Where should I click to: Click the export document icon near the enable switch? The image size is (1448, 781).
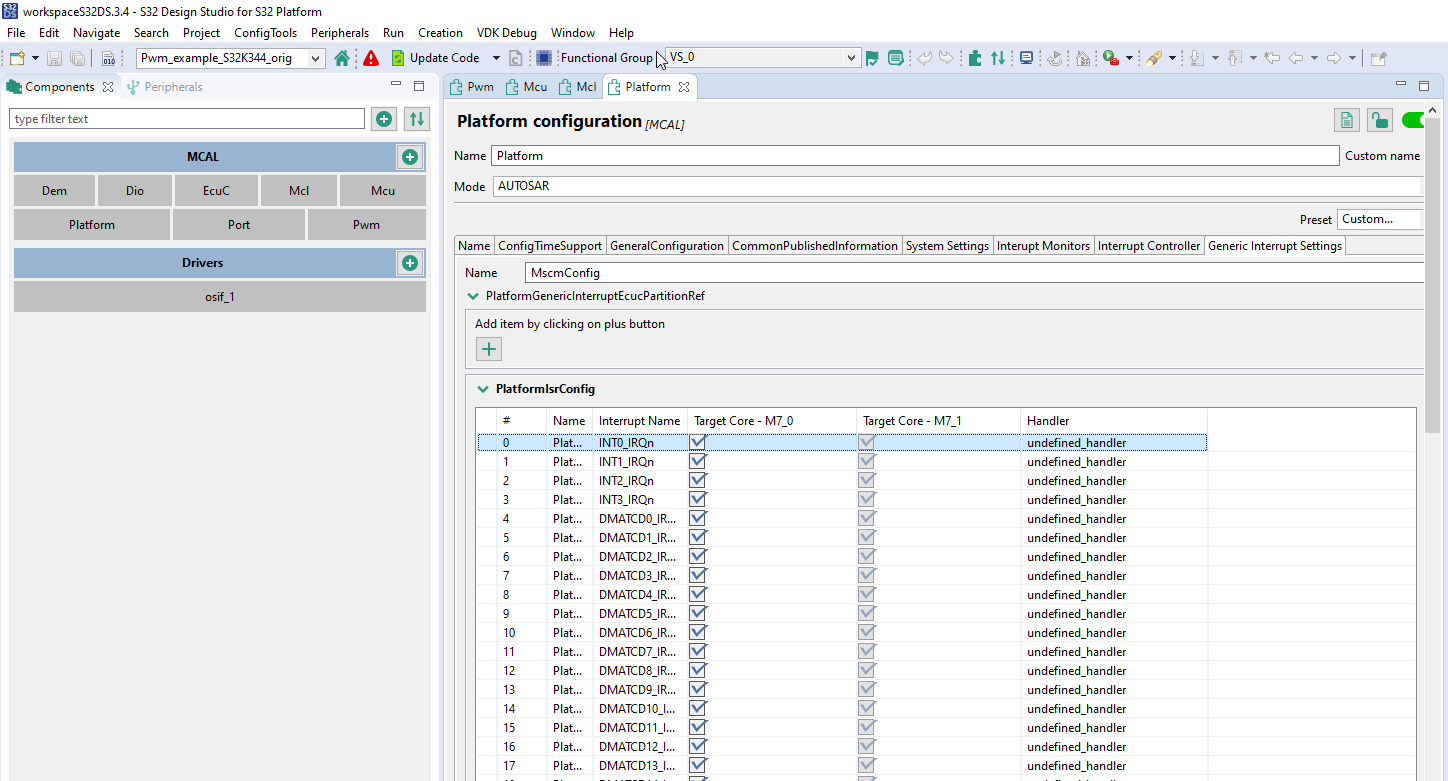tap(1346, 119)
